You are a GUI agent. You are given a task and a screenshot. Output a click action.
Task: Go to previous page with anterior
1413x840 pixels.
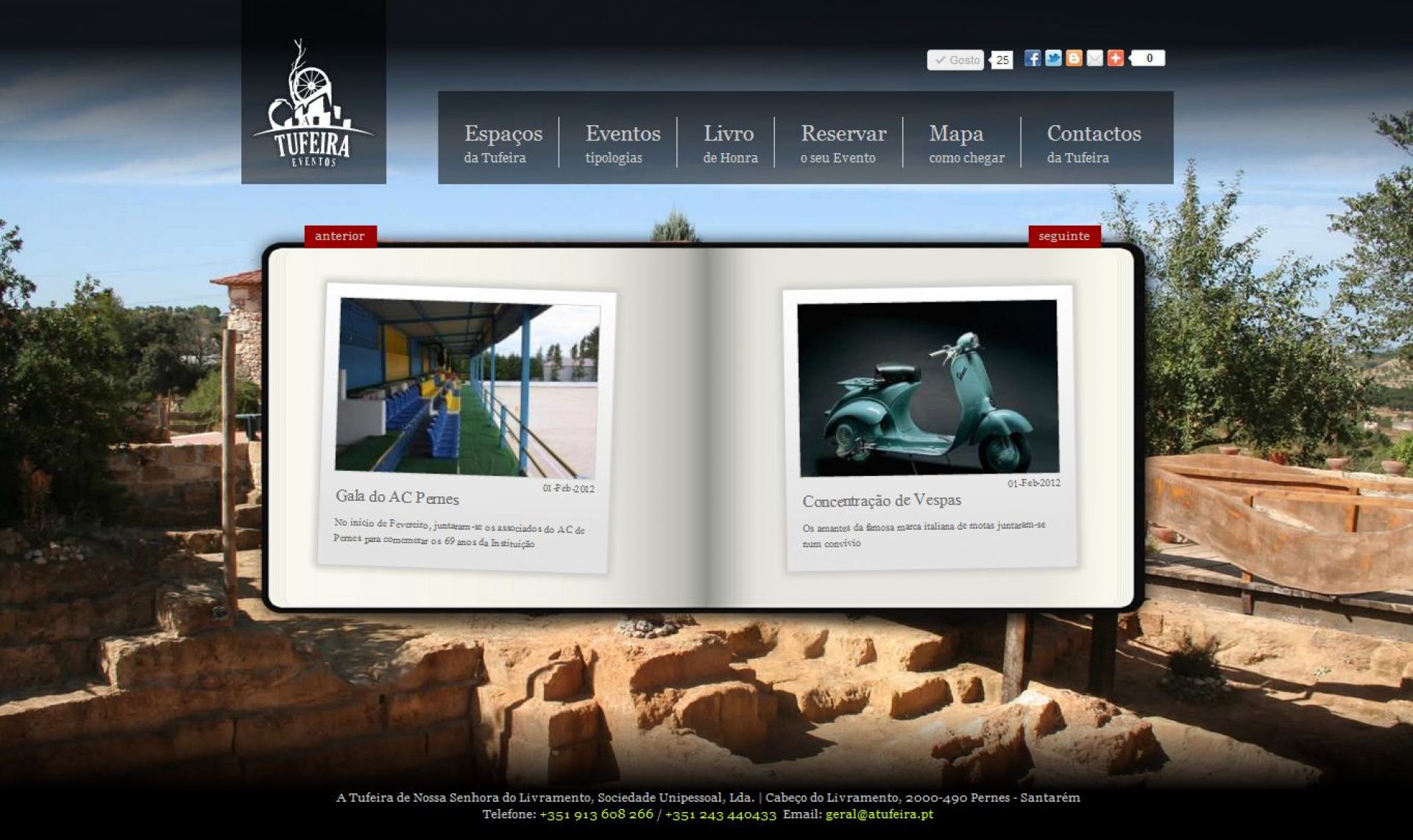pyautogui.click(x=340, y=236)
